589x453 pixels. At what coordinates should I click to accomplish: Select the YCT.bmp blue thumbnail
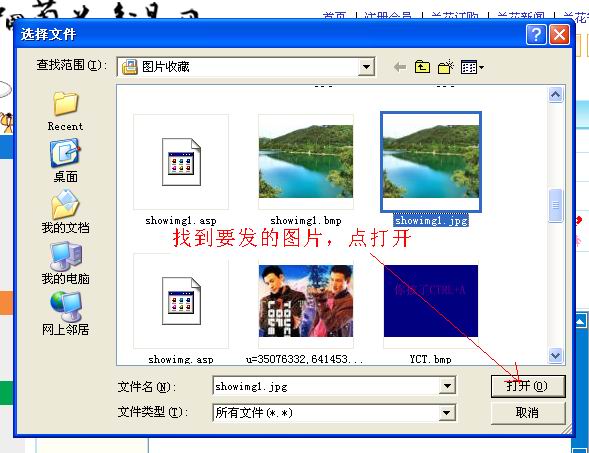(x=431, y=301)
